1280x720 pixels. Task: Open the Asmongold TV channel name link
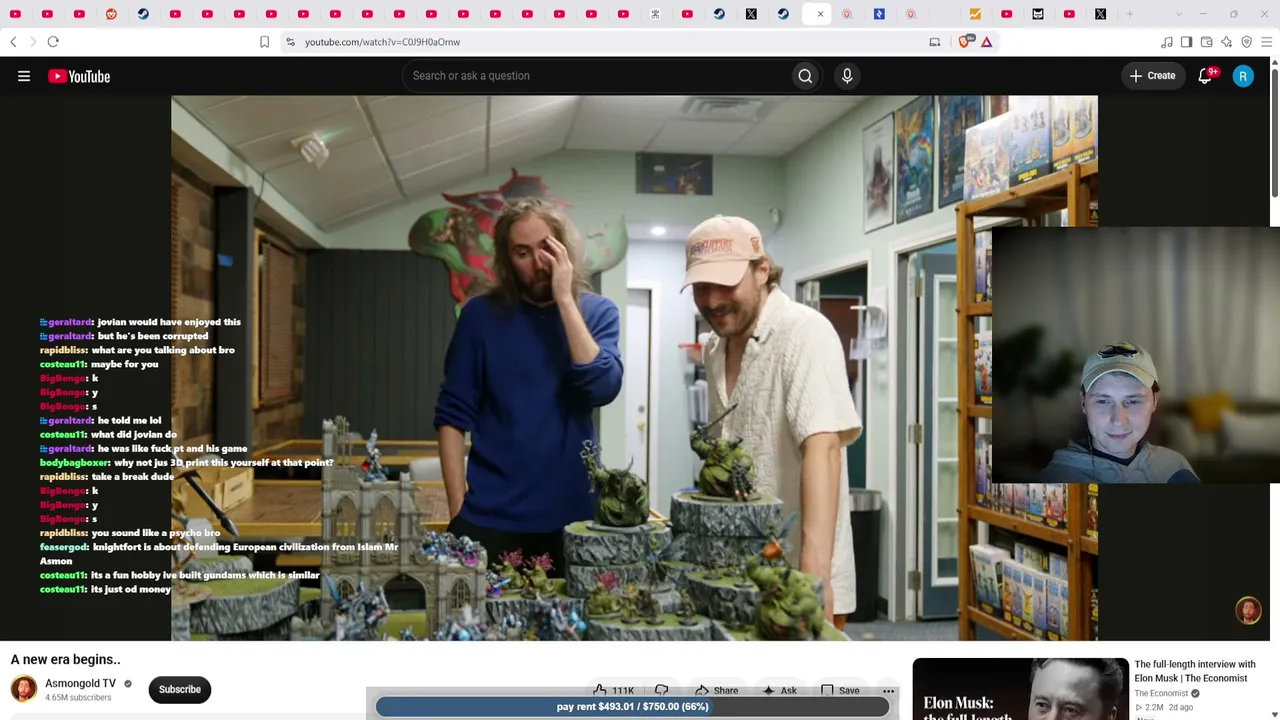click(x=80, y=683)
